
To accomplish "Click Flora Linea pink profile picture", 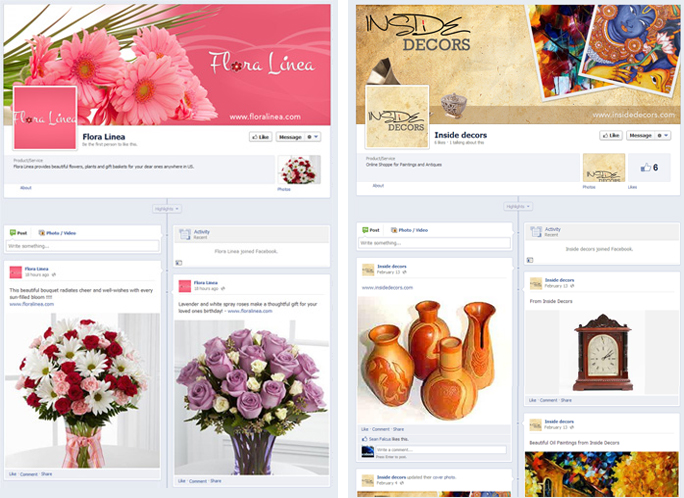I will pyautogui.click(x=45, y=118).
